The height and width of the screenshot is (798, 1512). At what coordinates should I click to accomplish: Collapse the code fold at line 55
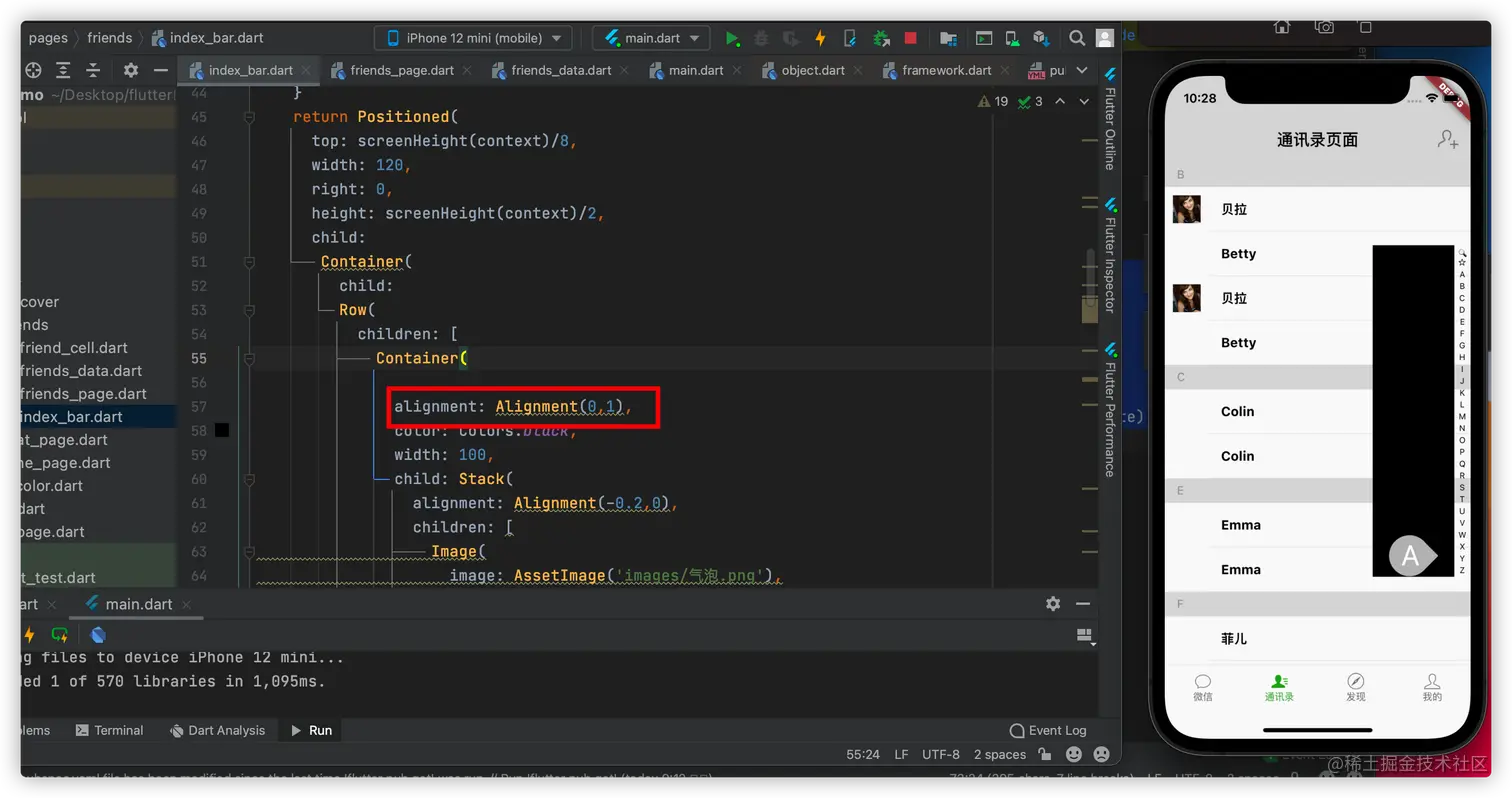tap(249, 358)
